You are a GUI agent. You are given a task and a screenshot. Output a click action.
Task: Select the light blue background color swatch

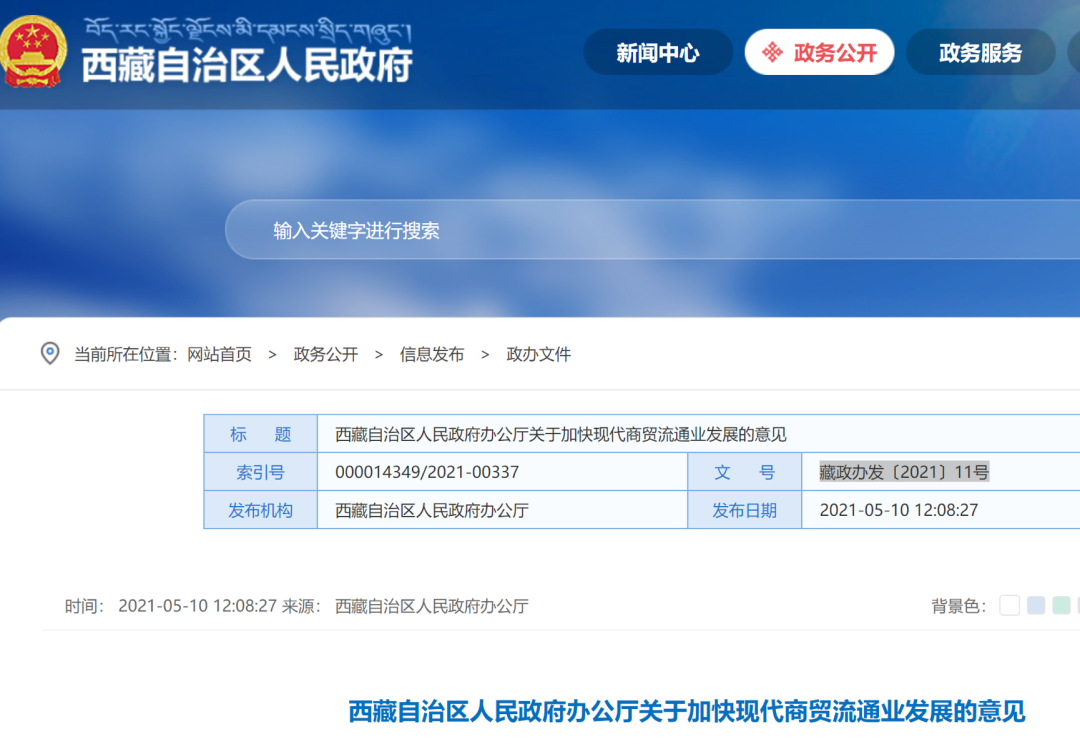click(x=1036, y=605)
